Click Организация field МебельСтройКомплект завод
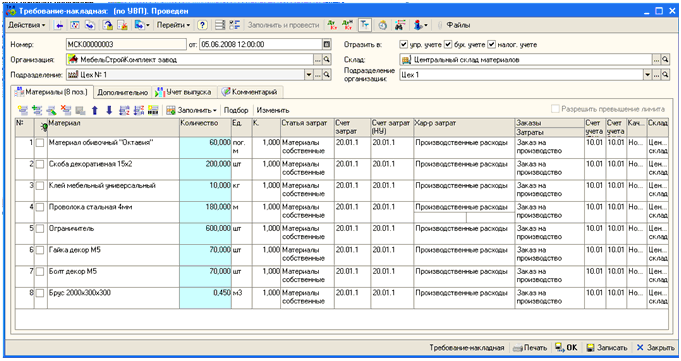 click(x=190, y=60)
